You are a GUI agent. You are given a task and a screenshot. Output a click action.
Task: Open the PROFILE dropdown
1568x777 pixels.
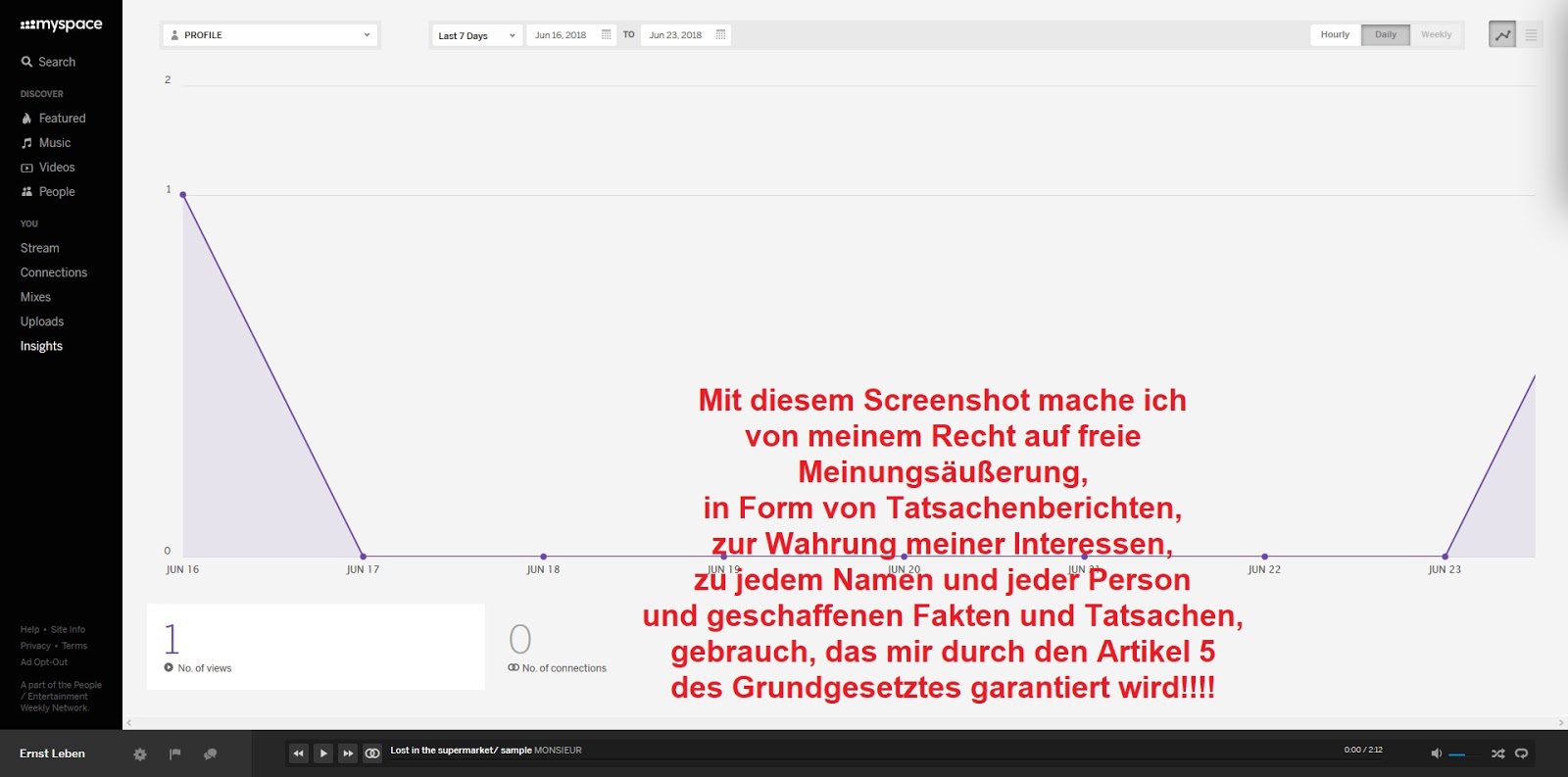point(269,34)
